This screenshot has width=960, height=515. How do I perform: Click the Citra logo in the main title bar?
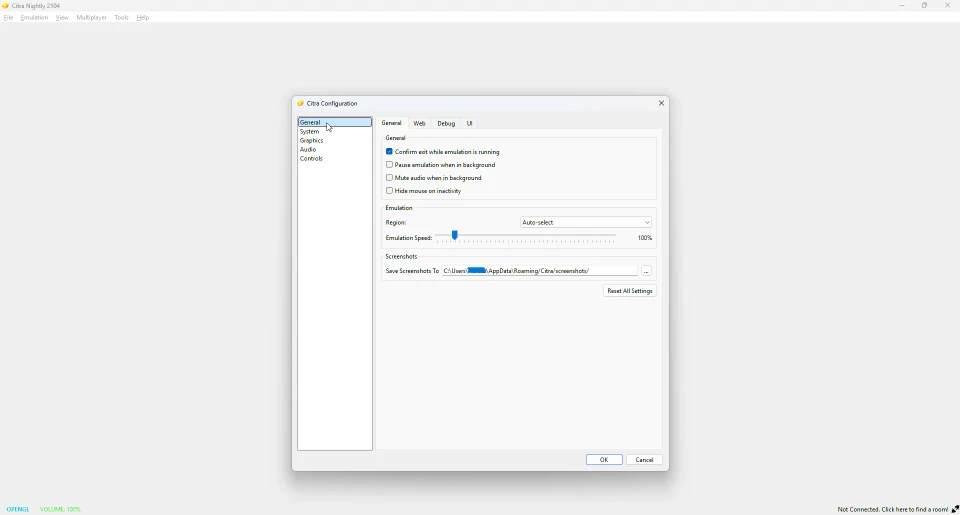tap(6, 6)
